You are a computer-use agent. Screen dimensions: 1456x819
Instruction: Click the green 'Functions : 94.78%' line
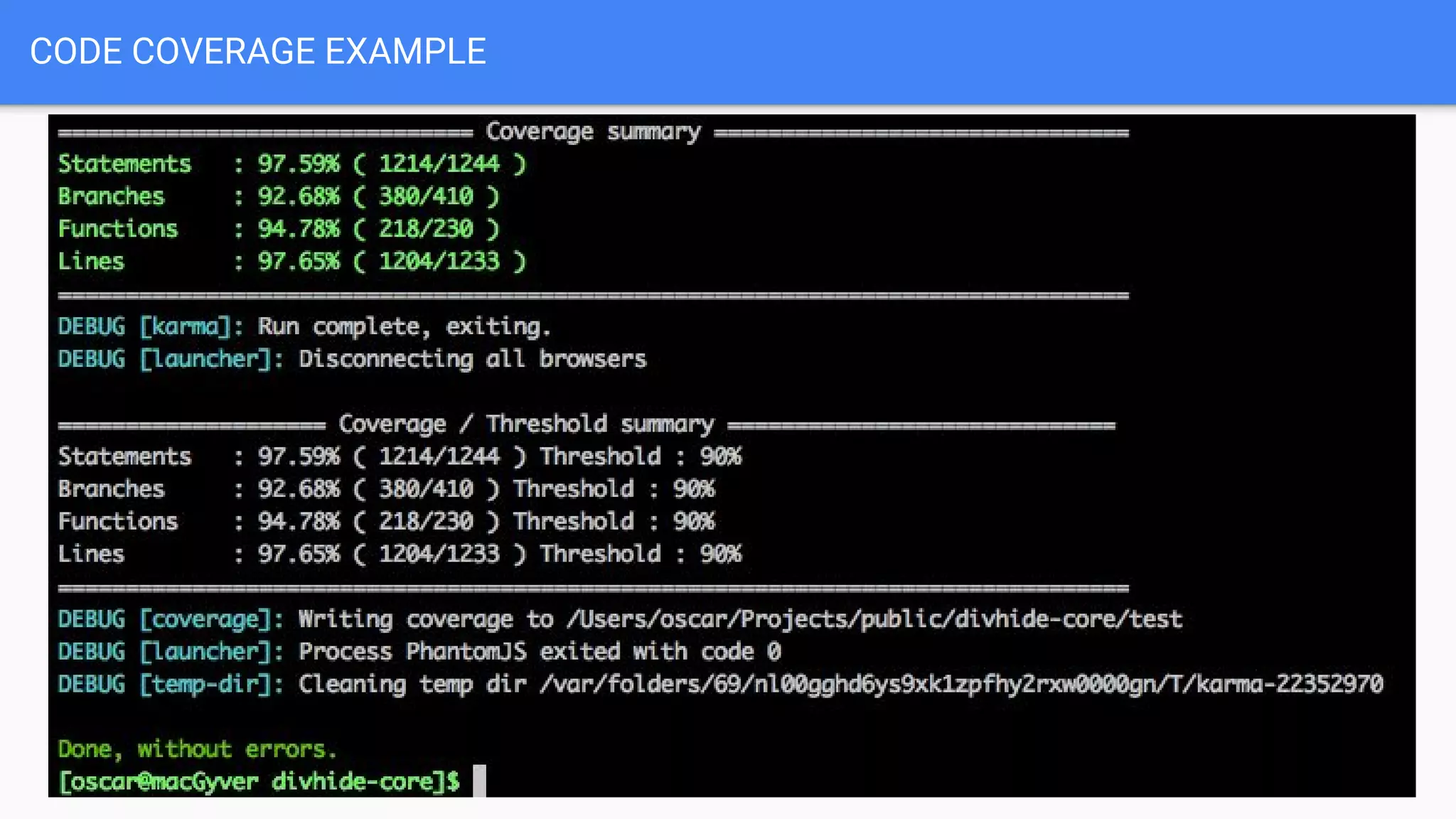click(x=279, y=230)
